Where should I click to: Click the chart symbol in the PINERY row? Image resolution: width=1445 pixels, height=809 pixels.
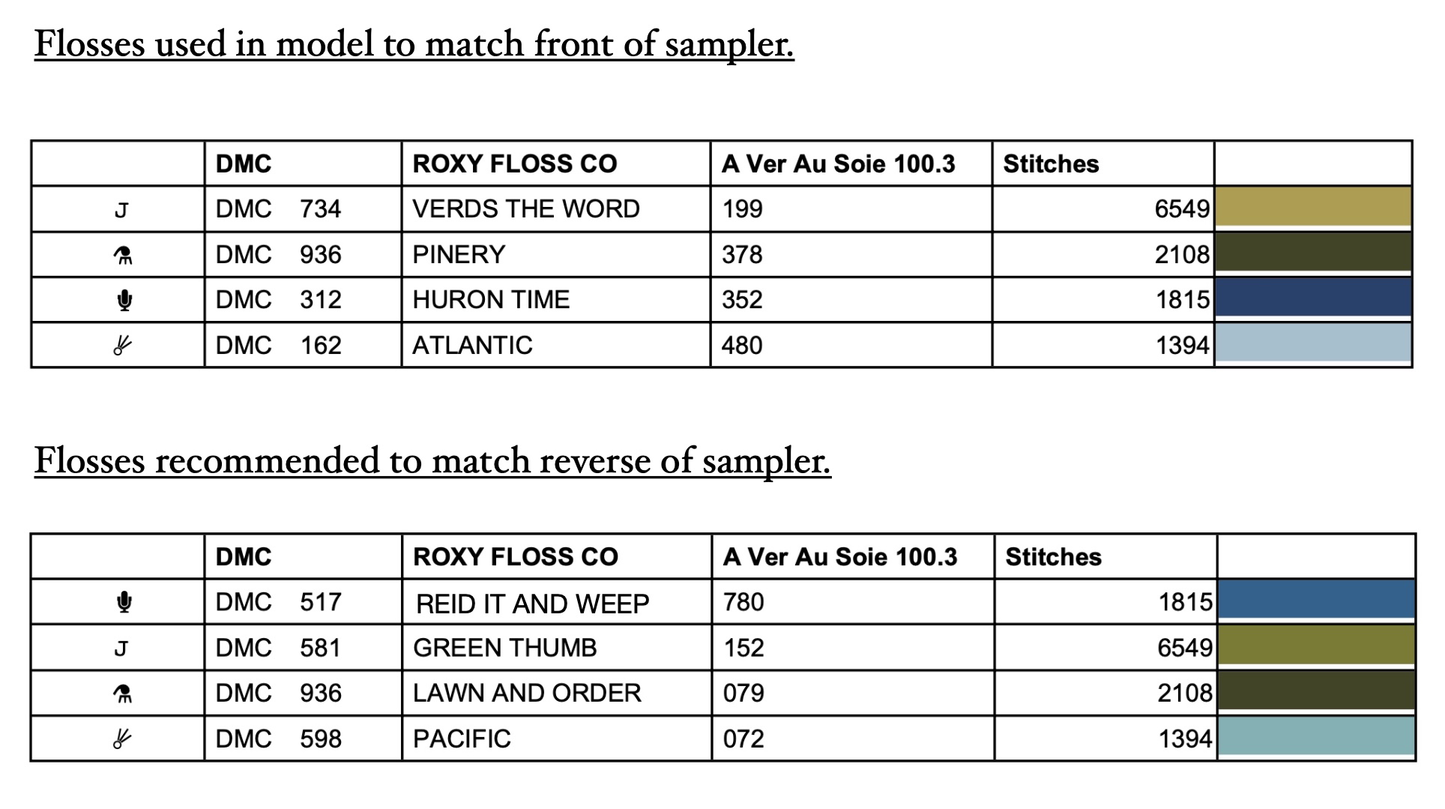(x=120, y=256)
